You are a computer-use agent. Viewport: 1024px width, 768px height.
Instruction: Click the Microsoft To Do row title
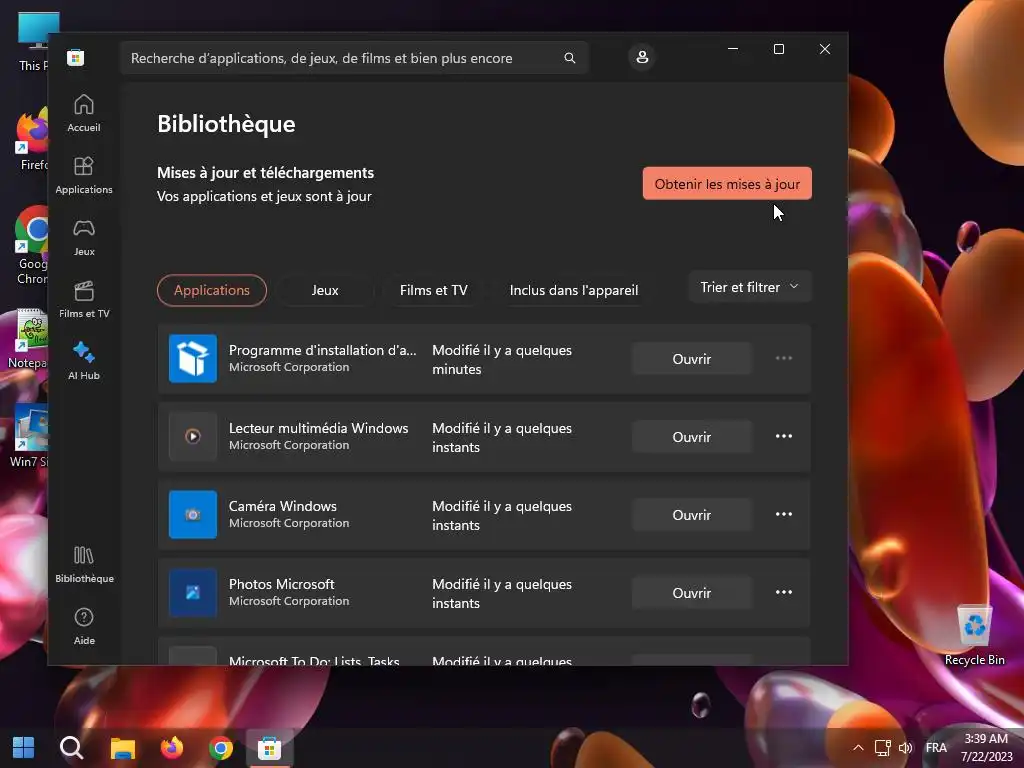(x=313, y=660)
